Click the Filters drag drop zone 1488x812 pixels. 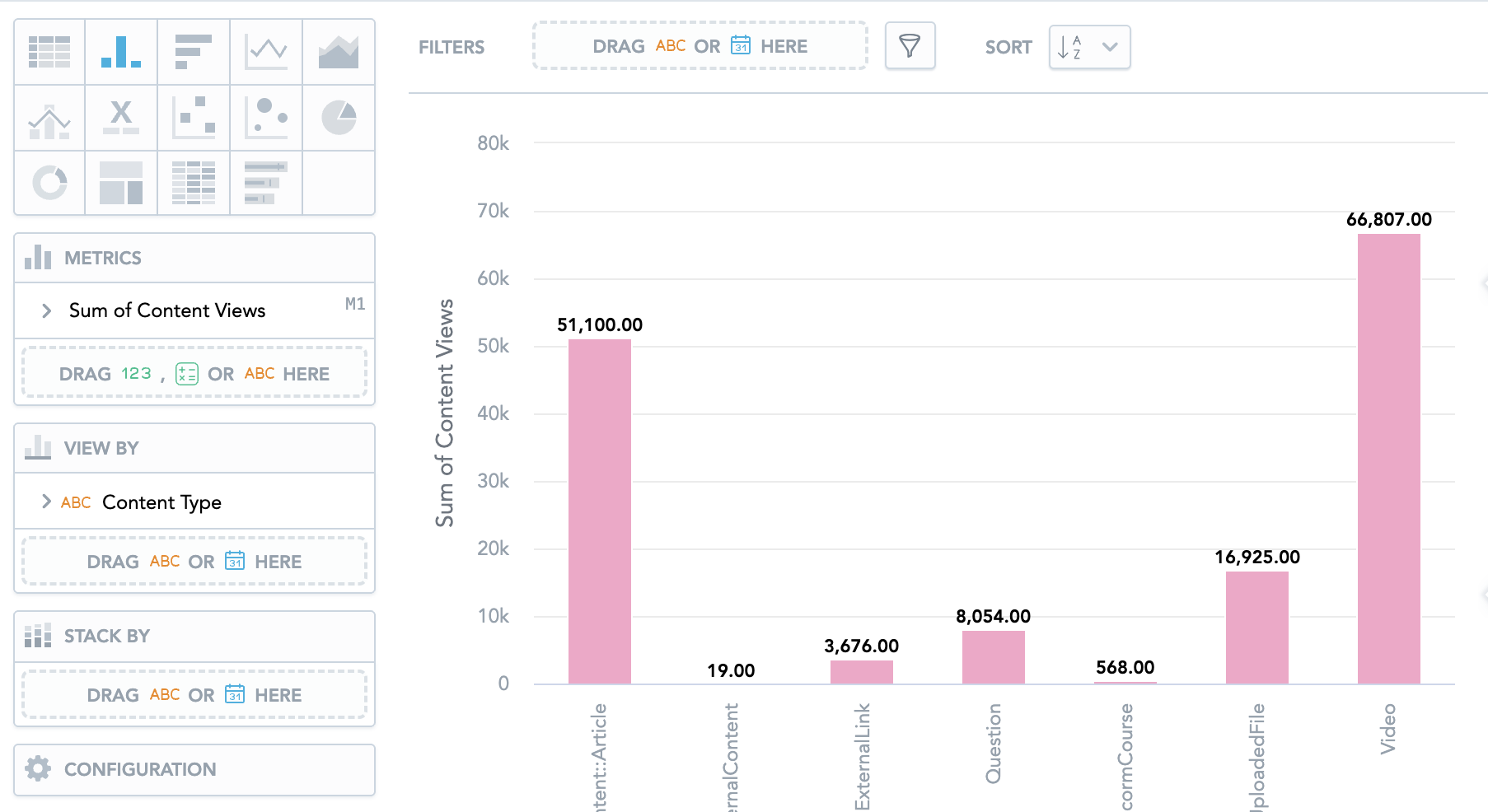(700, 46)
